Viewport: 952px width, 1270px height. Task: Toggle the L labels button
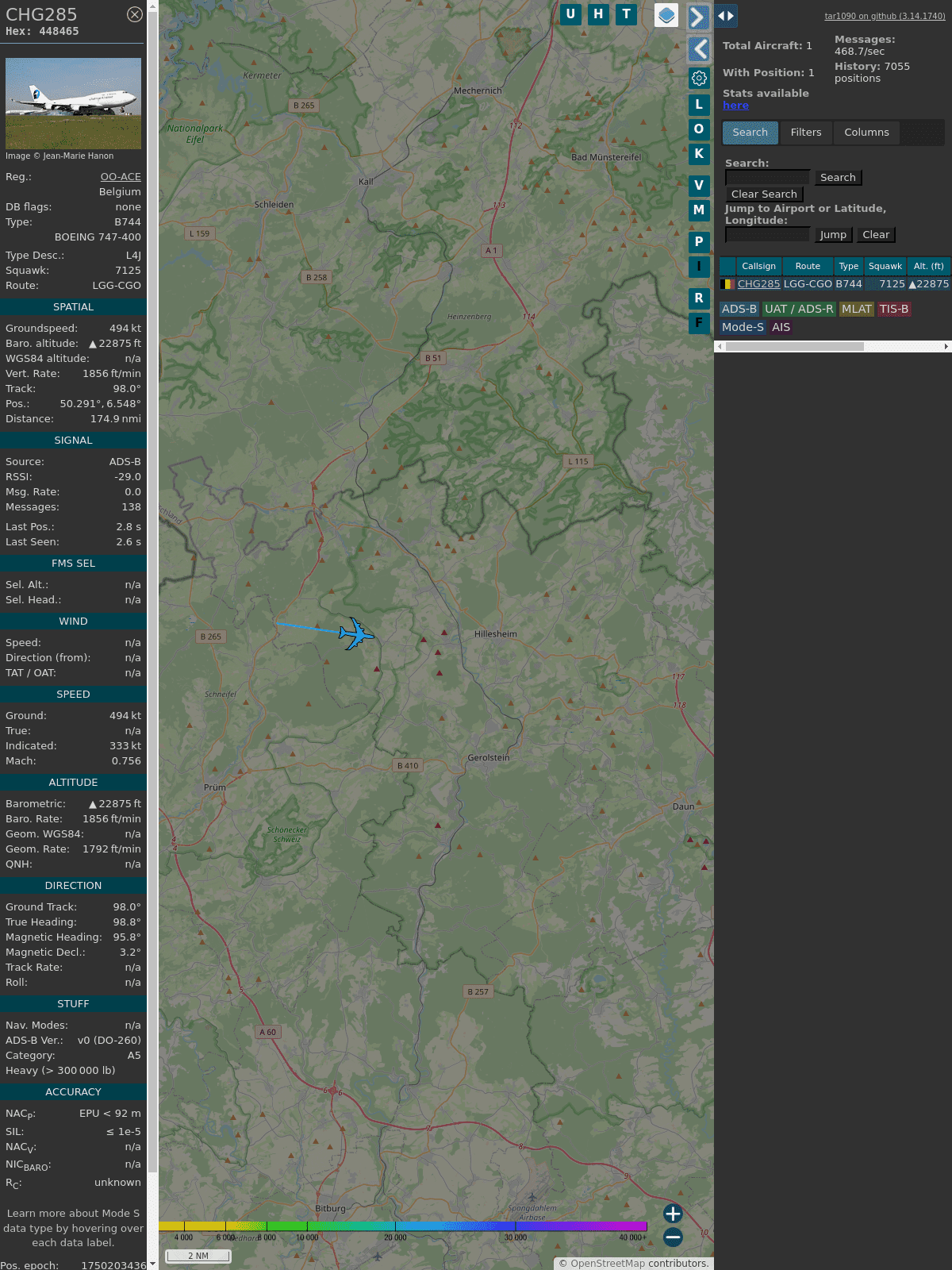click(699, 104)
